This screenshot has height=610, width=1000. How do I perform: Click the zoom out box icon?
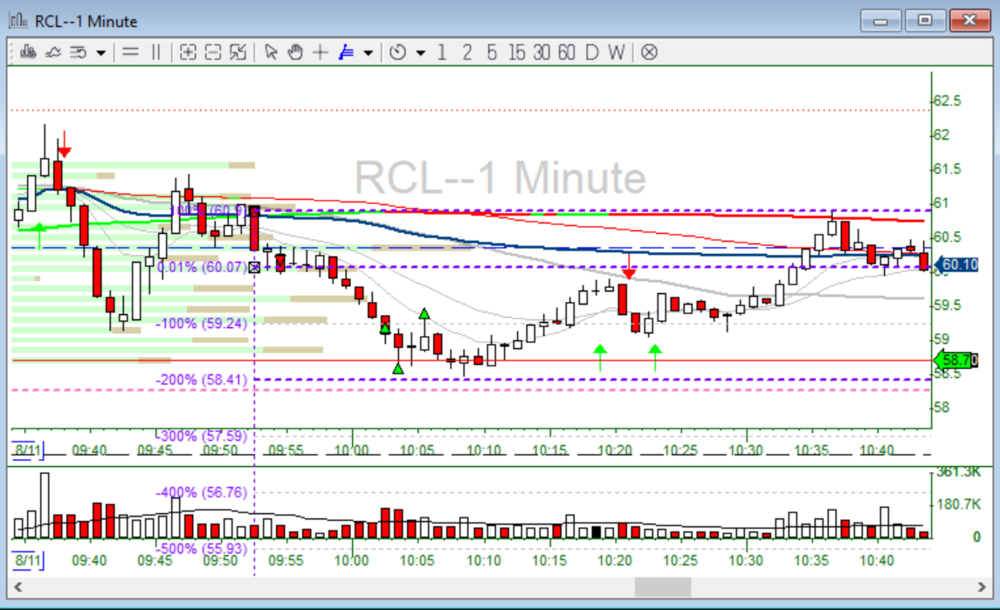click(212, 52)
